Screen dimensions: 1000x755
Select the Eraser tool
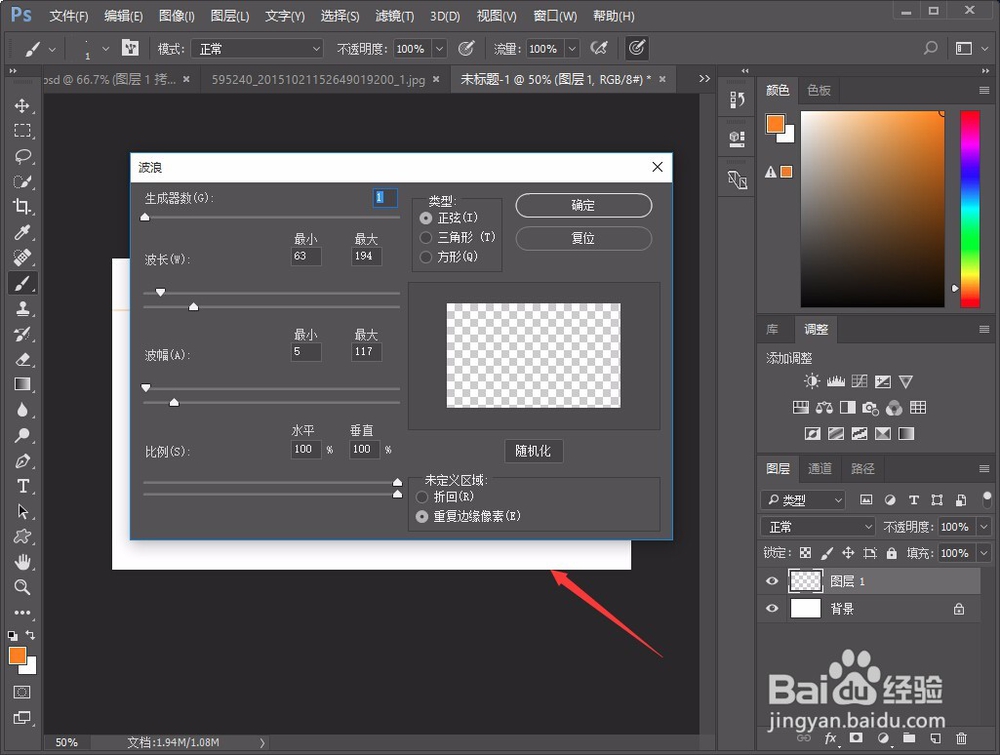click(x=22, y=359)
